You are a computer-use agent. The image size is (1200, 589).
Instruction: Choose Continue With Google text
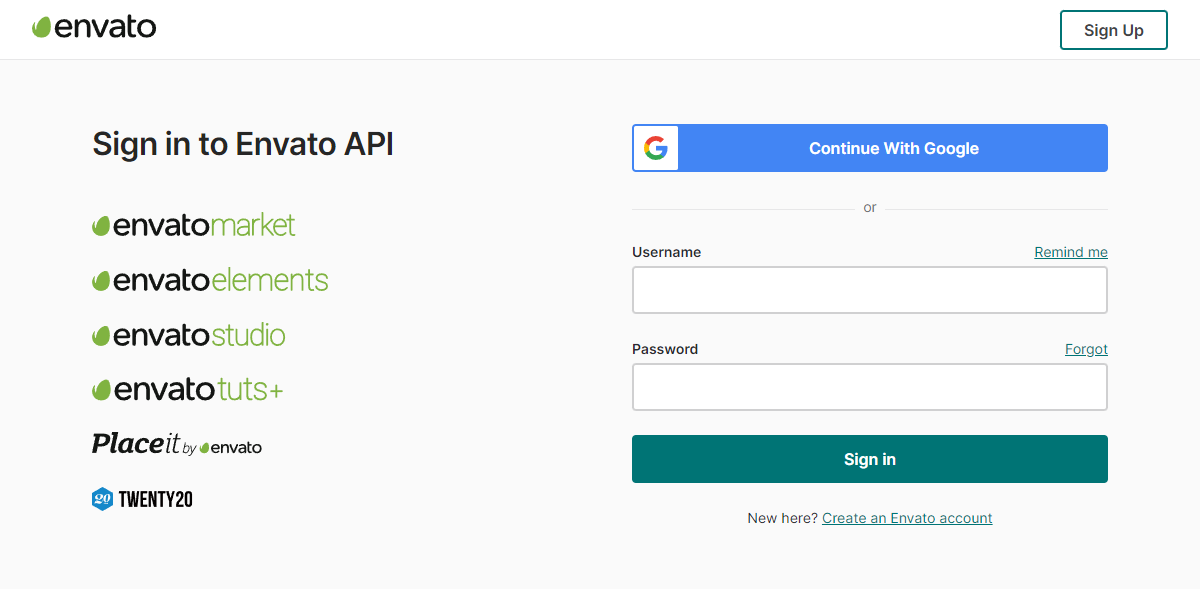(x=893, y=148)
